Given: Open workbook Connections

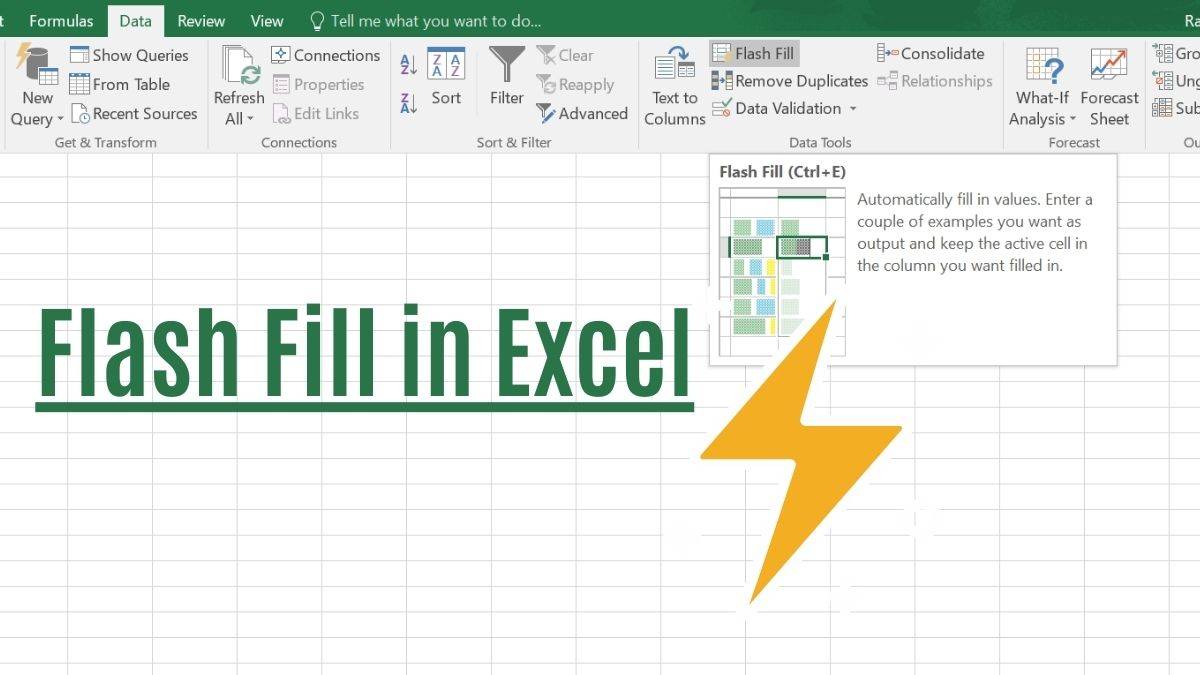Looking at the screenshot, I should click(326, 55).
